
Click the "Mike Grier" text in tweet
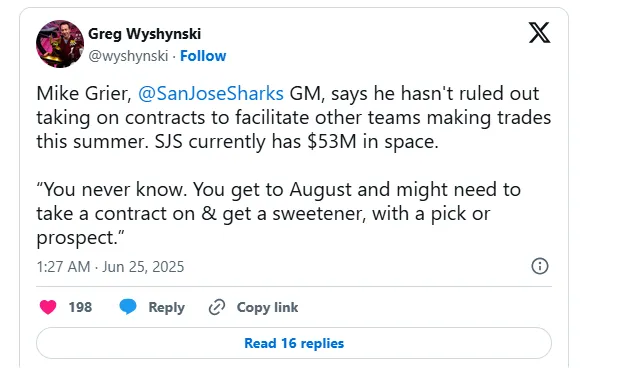84,94
